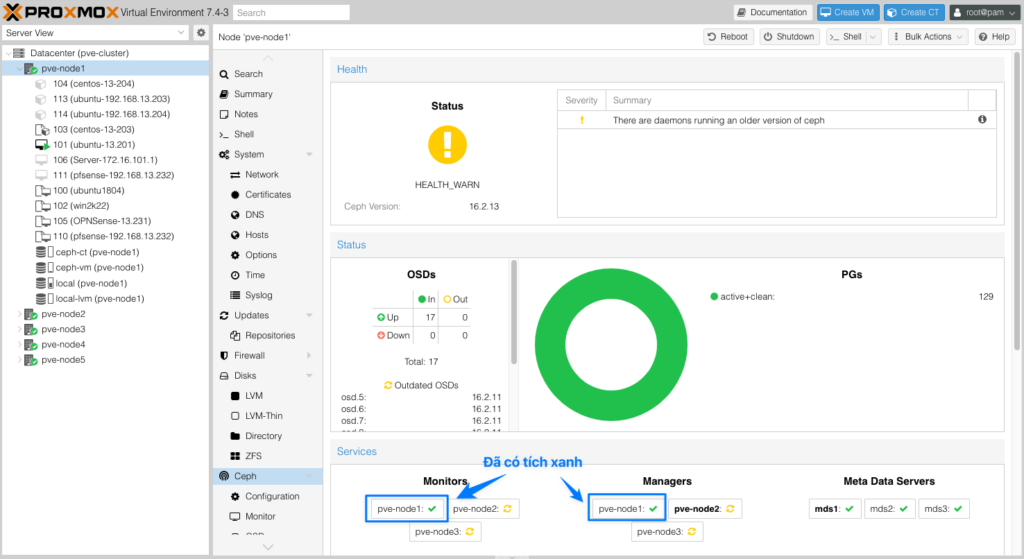Click the mds1 metadata server box
Viewport: 1024px width, 559px height.
pos(835,509)
